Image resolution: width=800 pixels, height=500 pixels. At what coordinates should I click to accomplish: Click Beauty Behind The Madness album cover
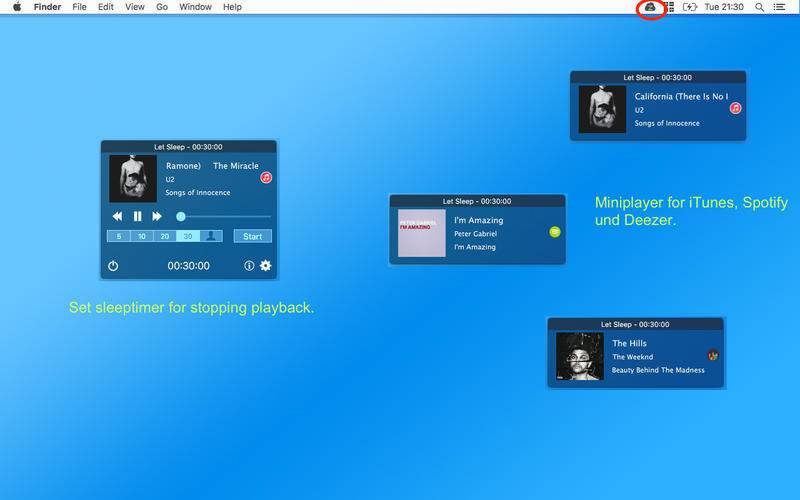580,356
